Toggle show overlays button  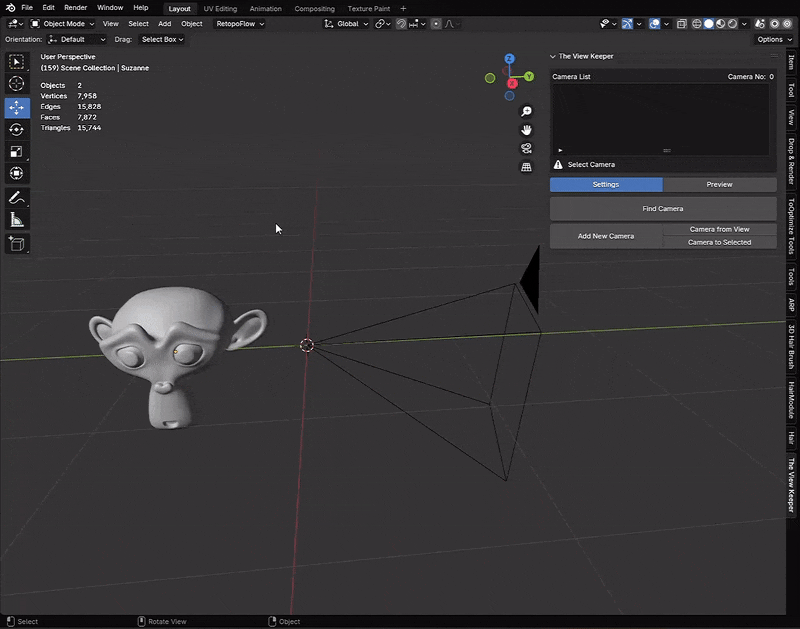655,24
